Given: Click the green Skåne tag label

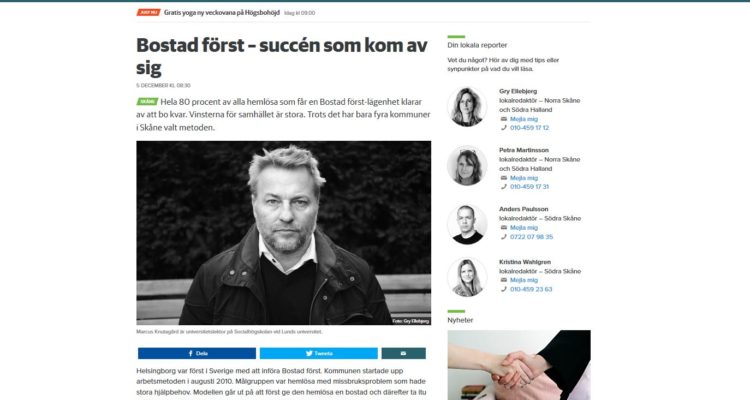Looking at the screenshot, I should pyautogui.click(x=147, y=101).
